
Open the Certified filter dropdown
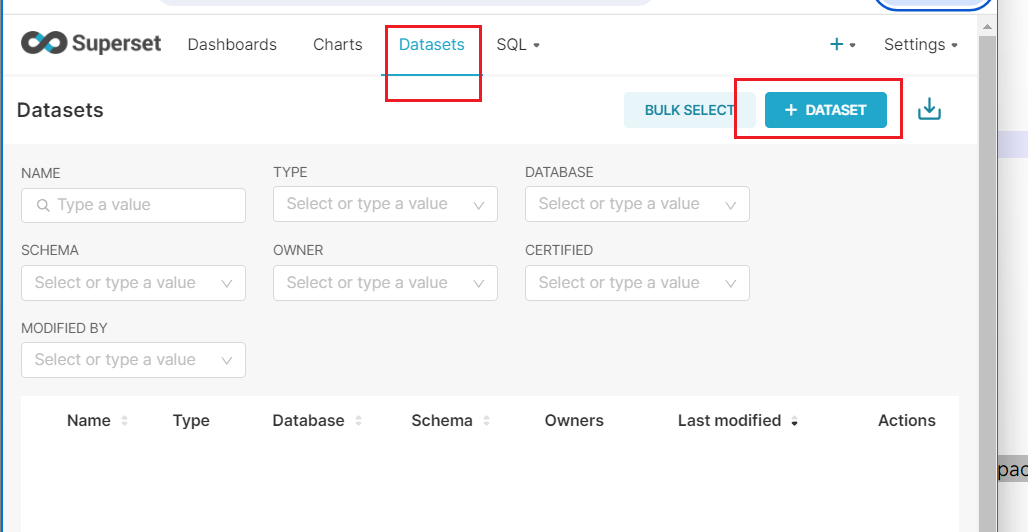coord(637,283)
